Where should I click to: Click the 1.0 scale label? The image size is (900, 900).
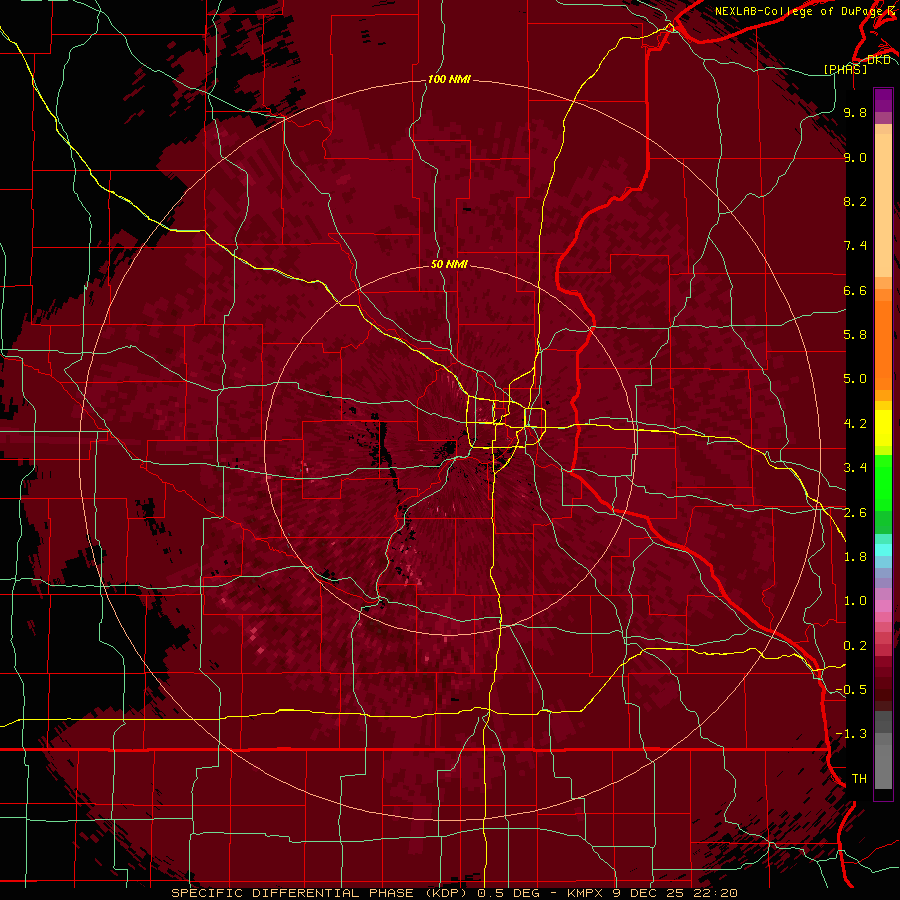pyautogui.click(x=855, y=601)
